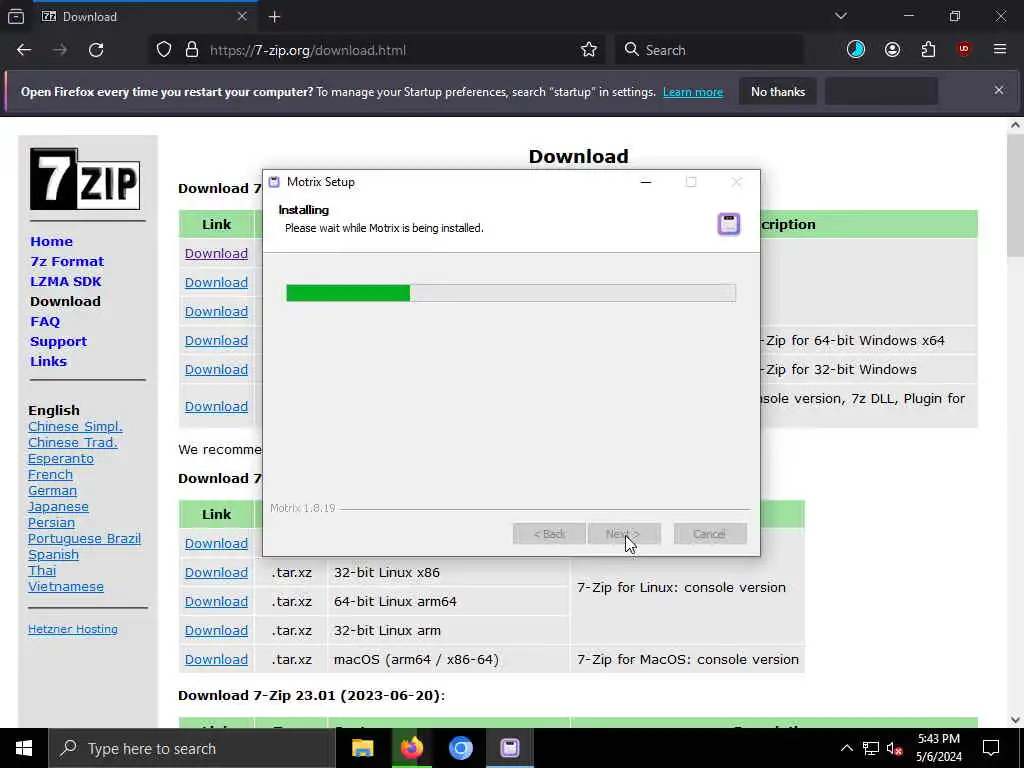This screenshot has width=1024, height=768.
Task: Open the Links sidebar link
Action: [48, 361]
